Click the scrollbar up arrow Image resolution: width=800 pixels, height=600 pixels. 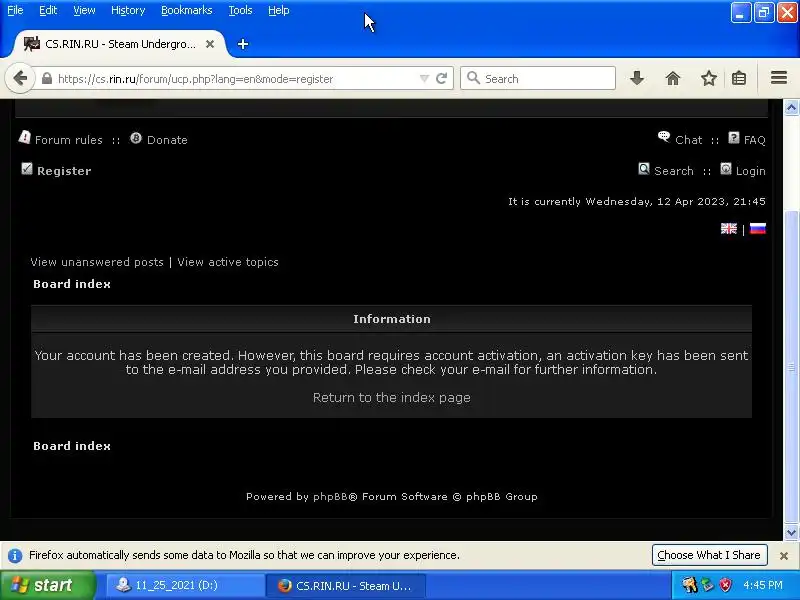pyautogui.click(x=791, y=108)
